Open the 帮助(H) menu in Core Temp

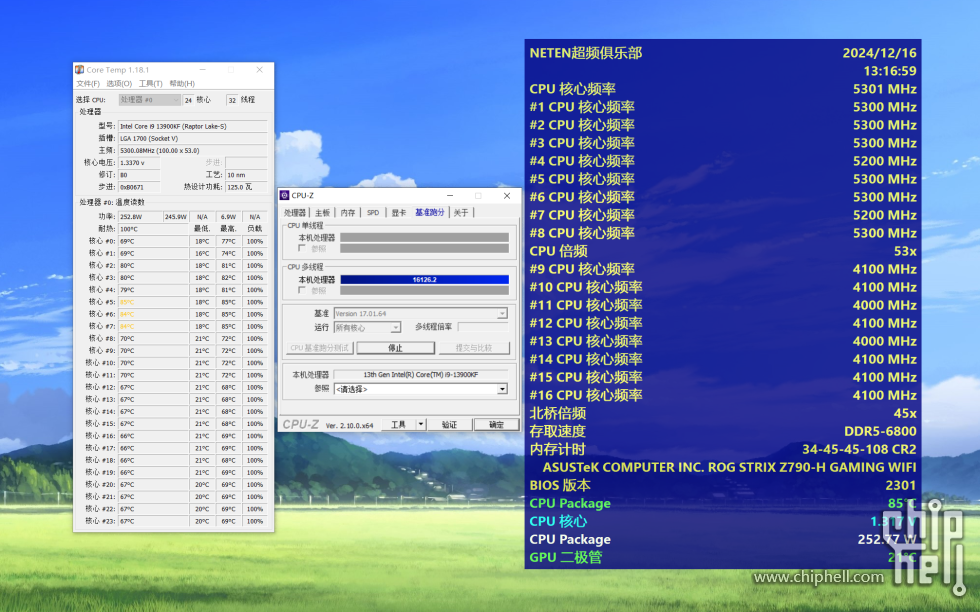[x=182, y=84]
